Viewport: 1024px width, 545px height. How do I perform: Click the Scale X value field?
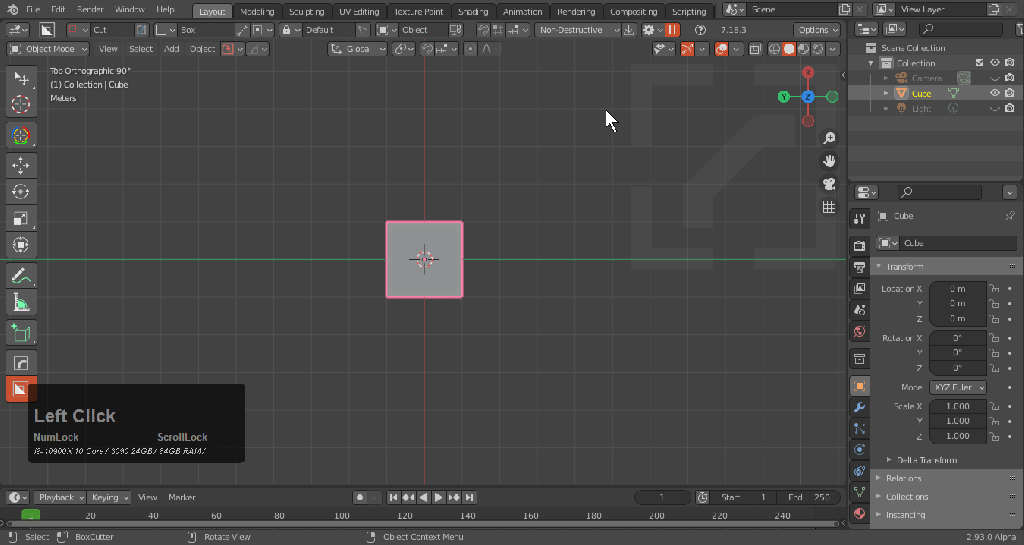(957, 407)
